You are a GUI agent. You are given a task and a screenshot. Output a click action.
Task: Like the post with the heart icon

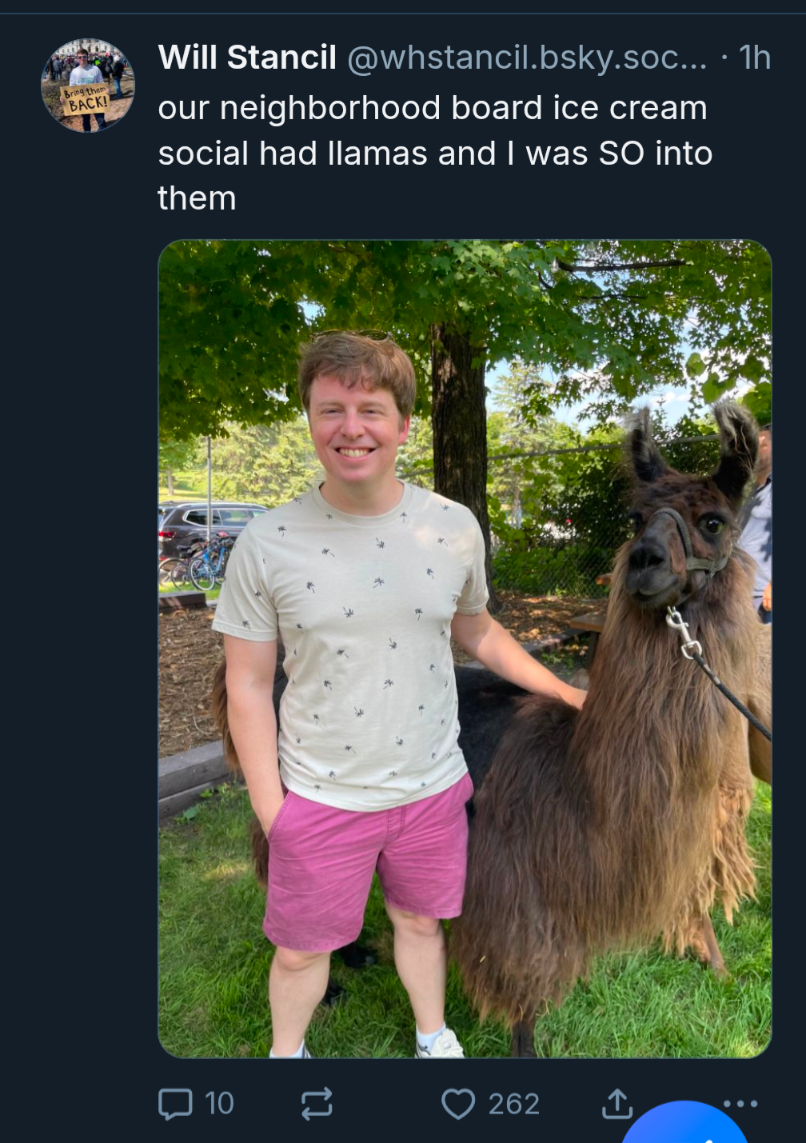(458, 1104)
